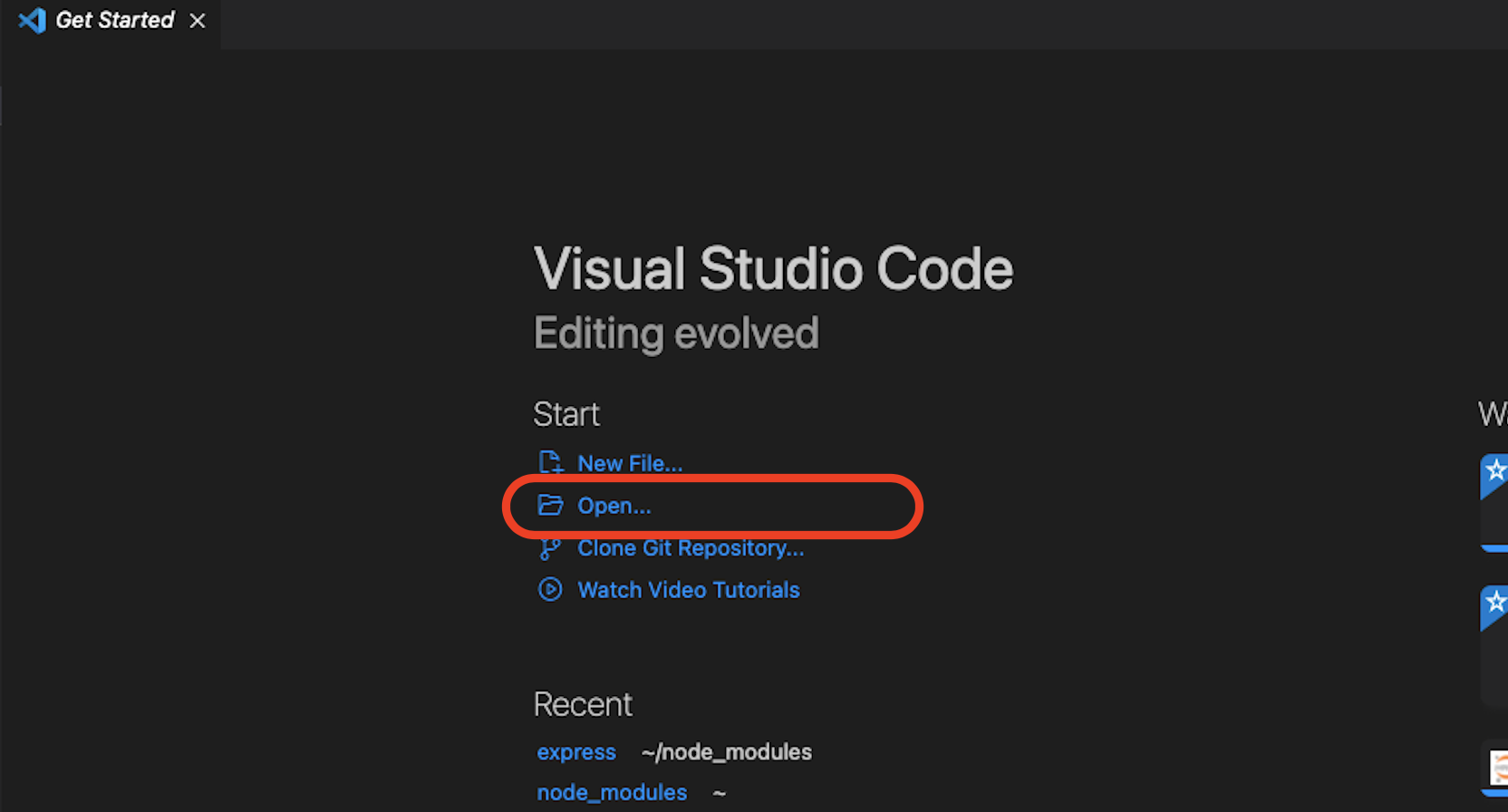The width and height of the screenshot is (1508, 812).
Task: Click the git branch icon
Action: click(550, 548)
